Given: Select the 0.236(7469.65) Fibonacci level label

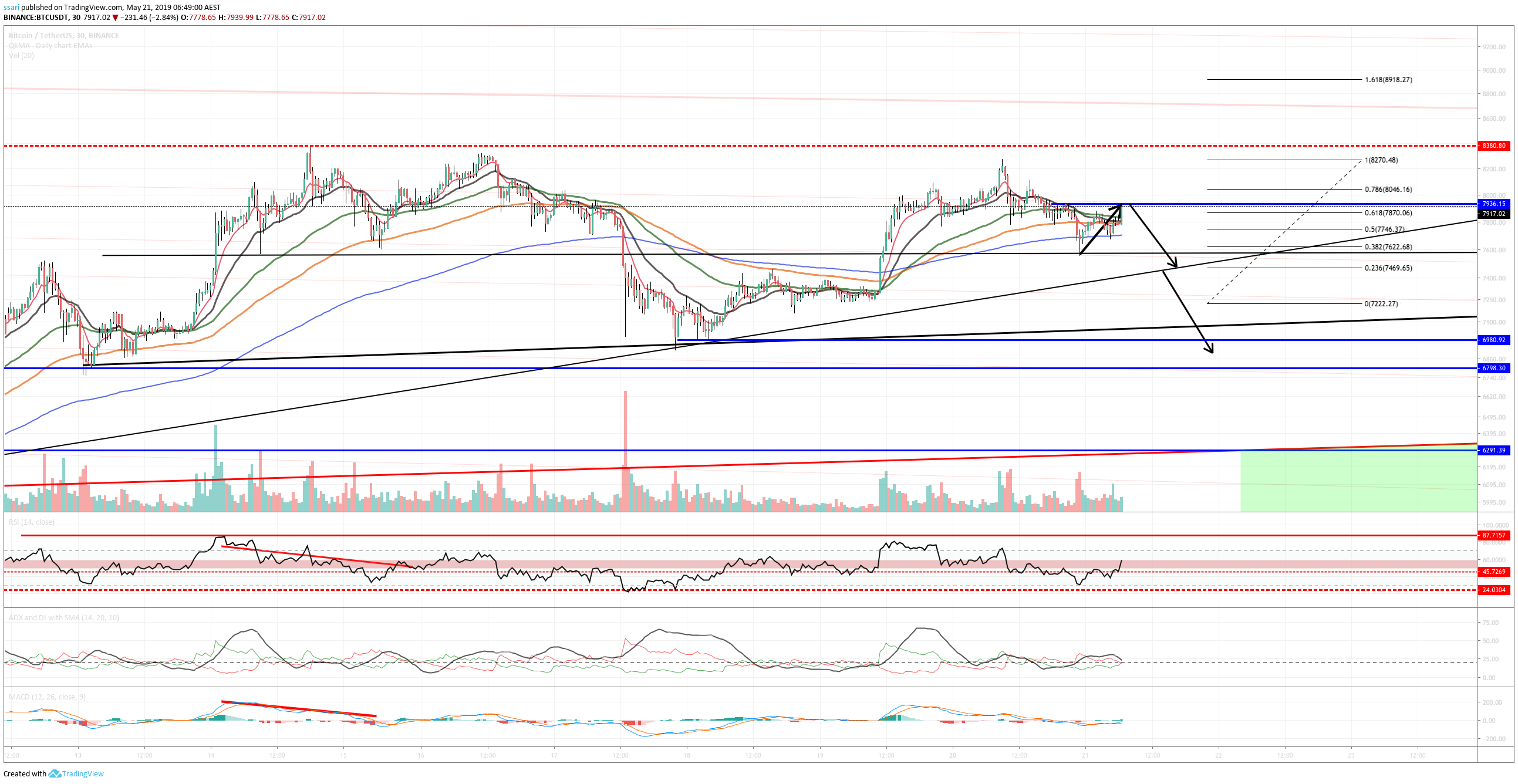Looking at the screenshot, I should (x=1388, y=268).
